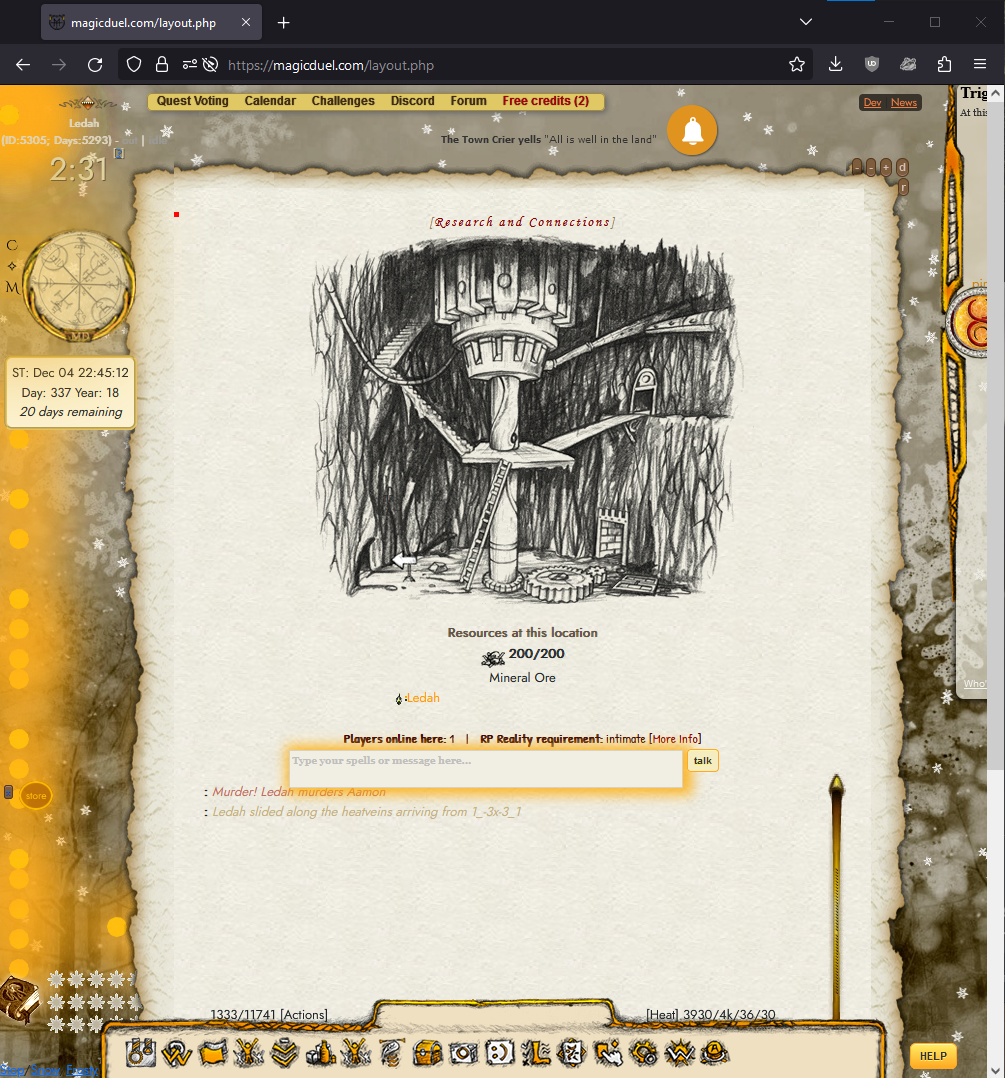Reload the page

click(95, 65)
